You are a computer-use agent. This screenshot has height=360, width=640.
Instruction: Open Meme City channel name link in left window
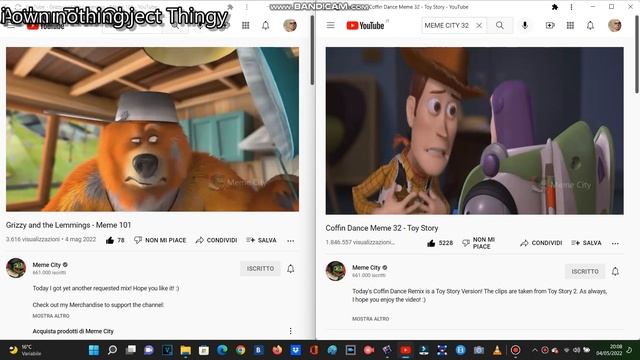pos(47,264)
